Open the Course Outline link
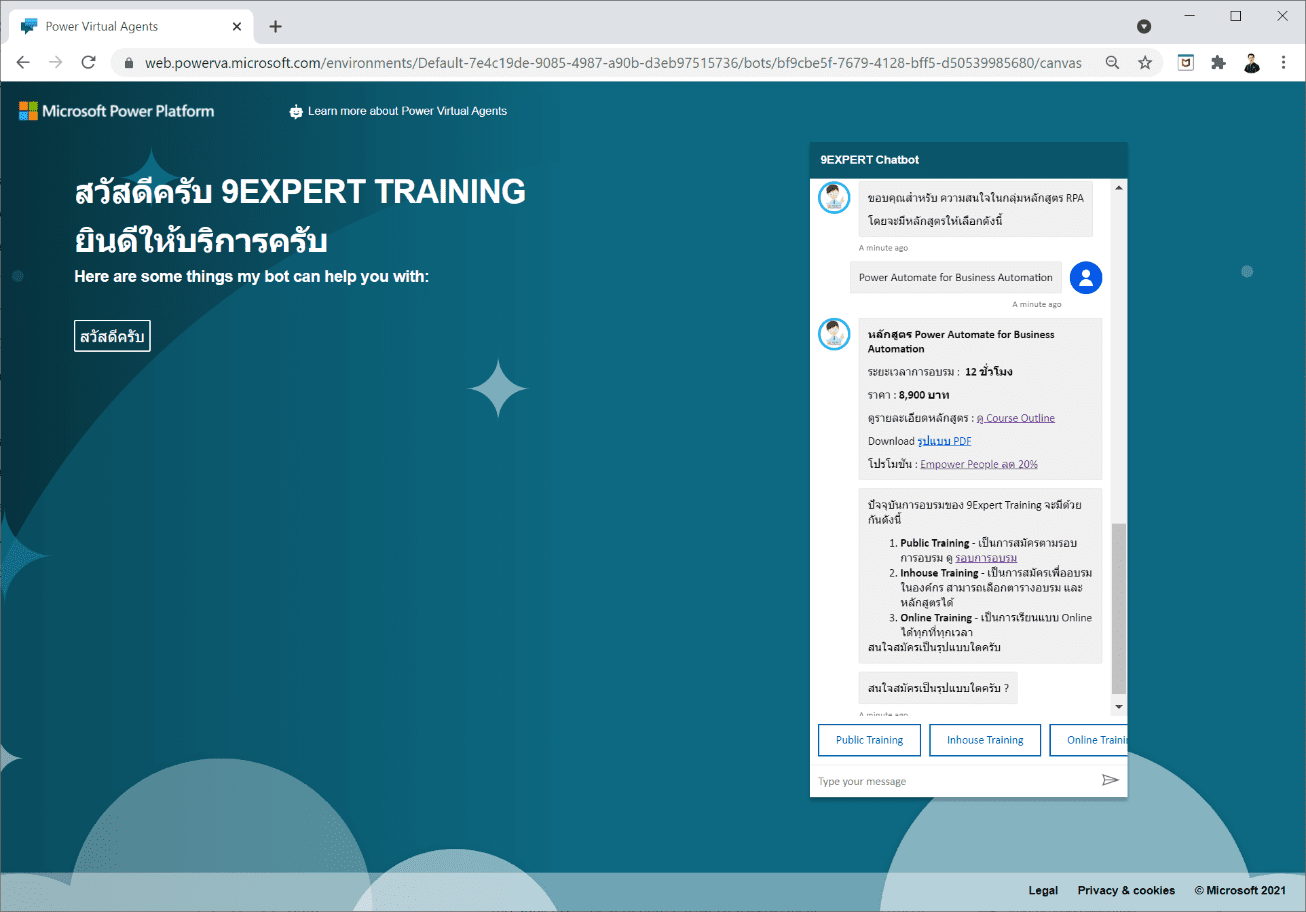Image resolution: width=1306 pixels, height=912 pixels. 1015,418
